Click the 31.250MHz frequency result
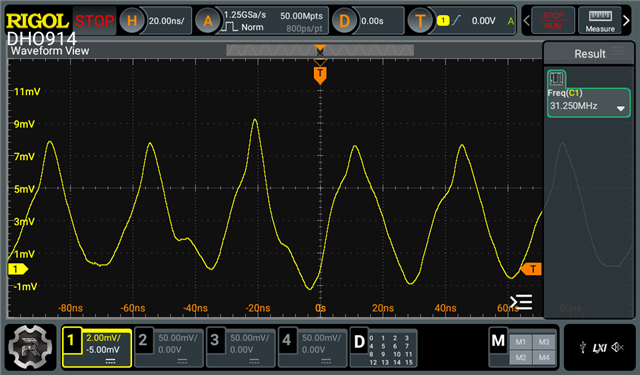640x375 pixels. click(x=573, y=106)
